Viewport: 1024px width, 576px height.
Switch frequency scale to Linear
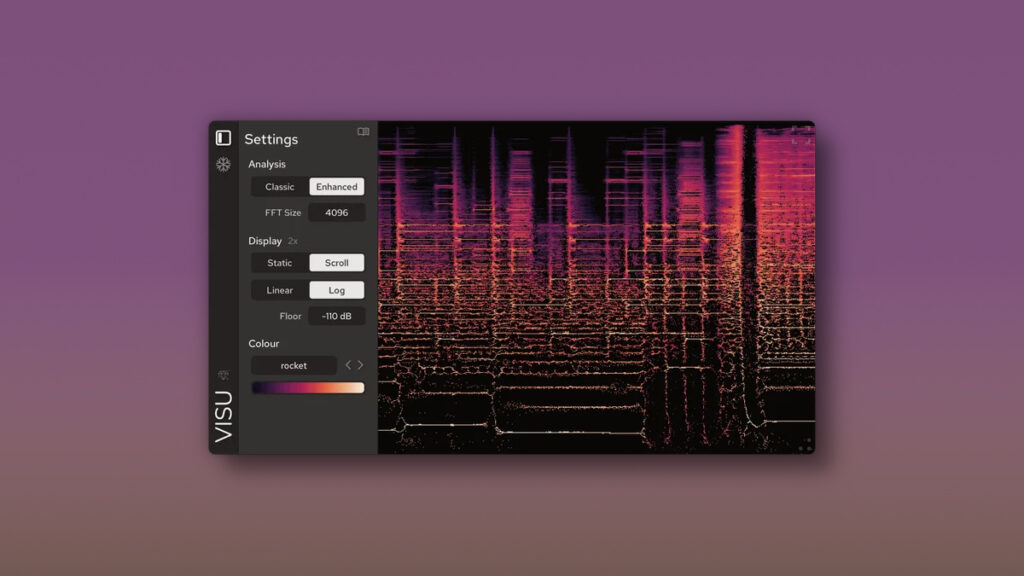point(280,290)
